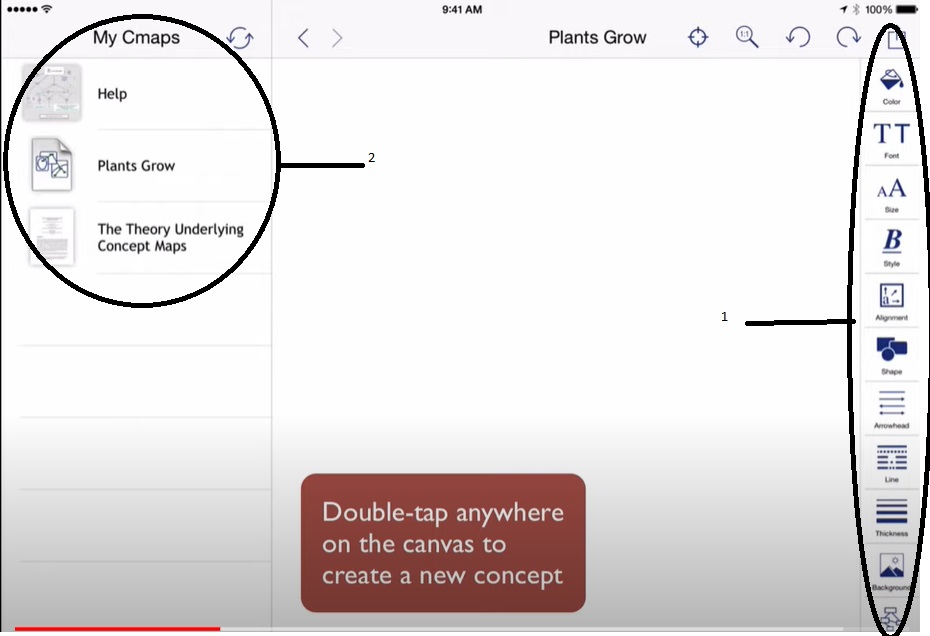Open the Help Cmap in the list
Viewport: 930px width, 636px height.
point(112,94)
